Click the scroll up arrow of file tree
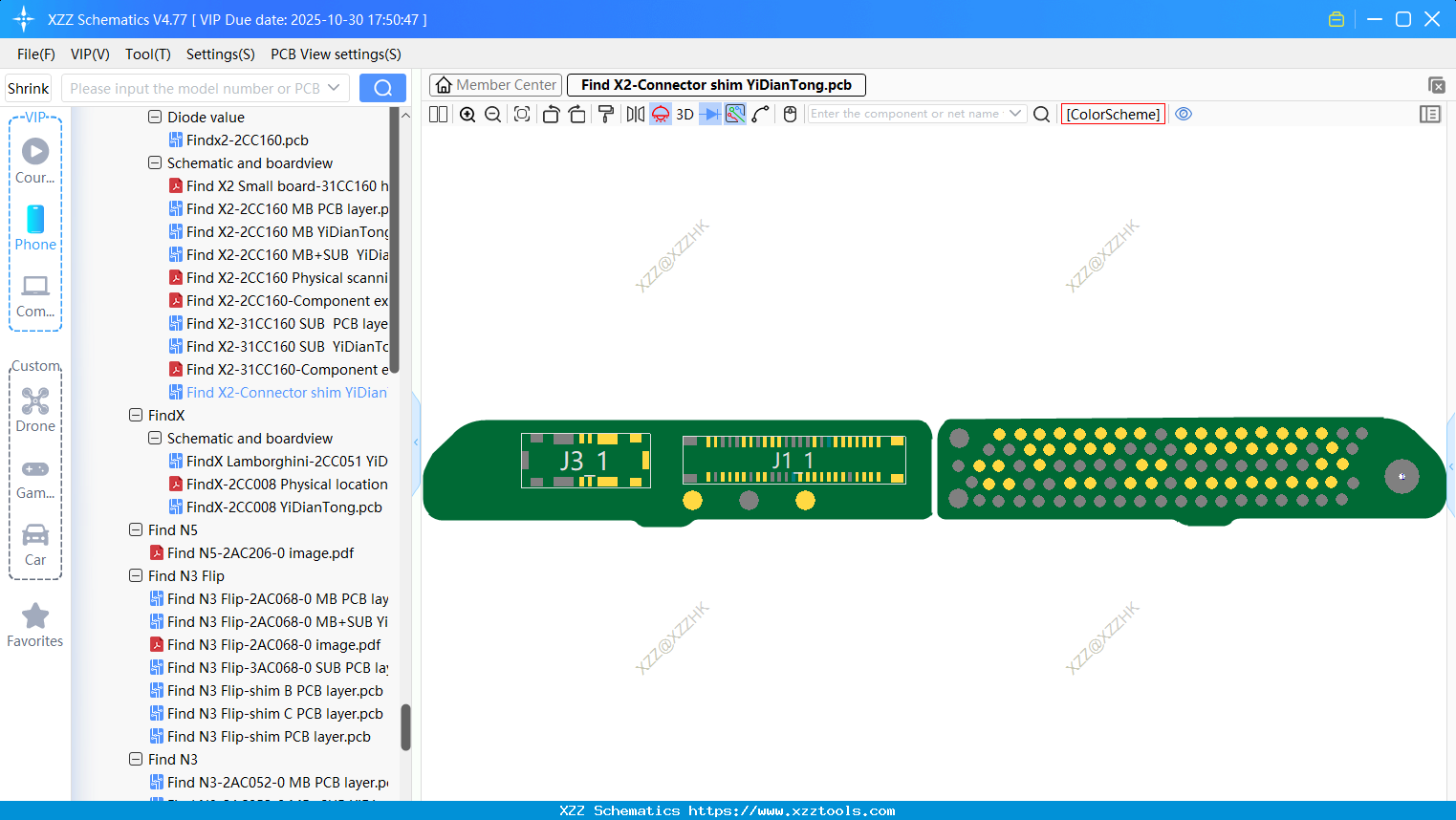The width and height of the screenshot is (1456, 820). click(x=405, y=115)
